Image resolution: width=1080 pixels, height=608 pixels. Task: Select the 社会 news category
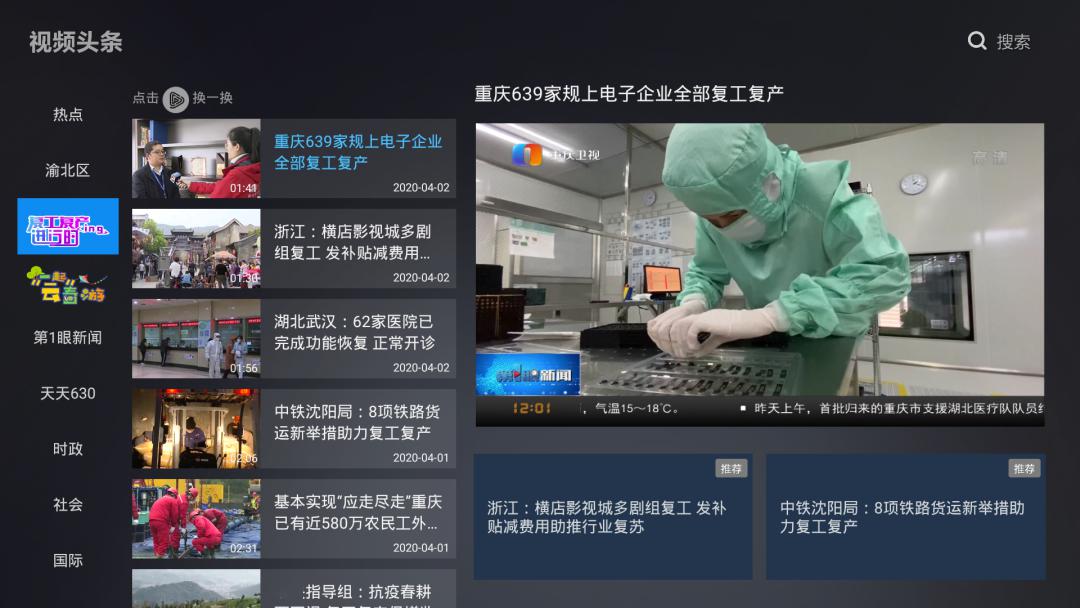[67, 506]
